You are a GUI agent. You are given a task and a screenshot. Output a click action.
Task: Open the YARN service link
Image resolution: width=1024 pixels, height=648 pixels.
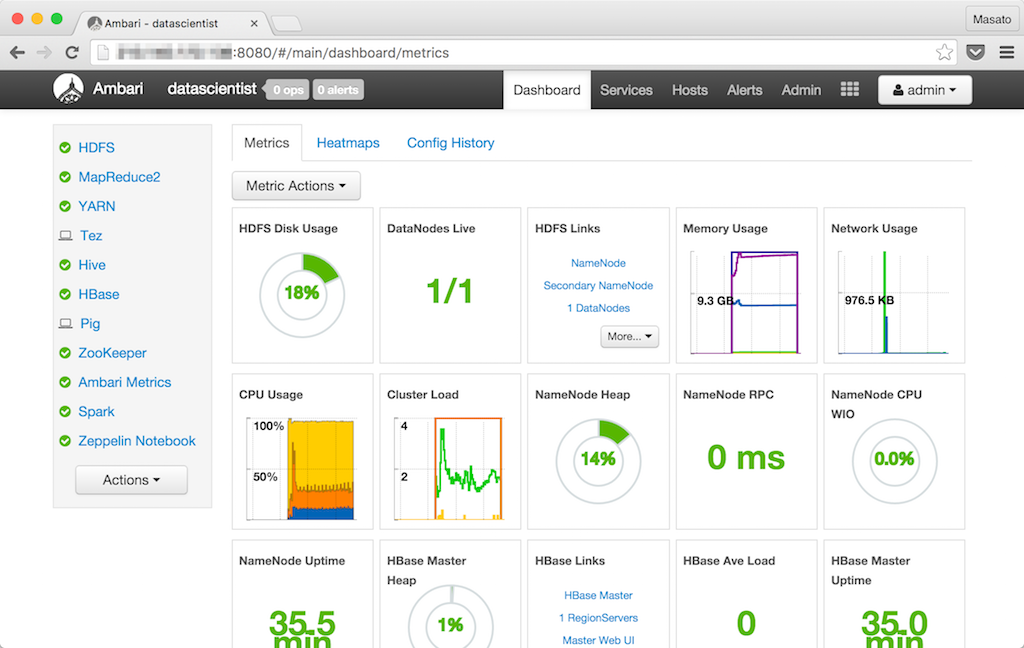[97, 206]
